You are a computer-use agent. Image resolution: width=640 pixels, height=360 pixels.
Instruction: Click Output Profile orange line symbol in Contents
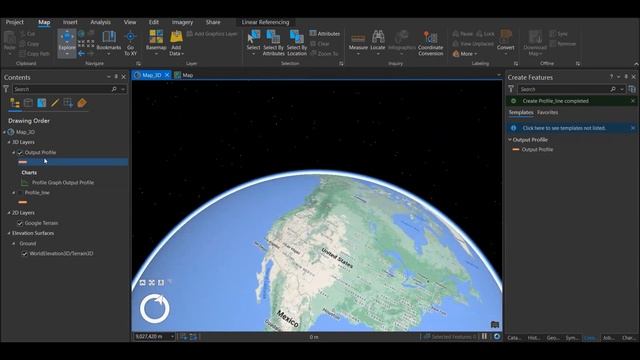coord(23,162)
